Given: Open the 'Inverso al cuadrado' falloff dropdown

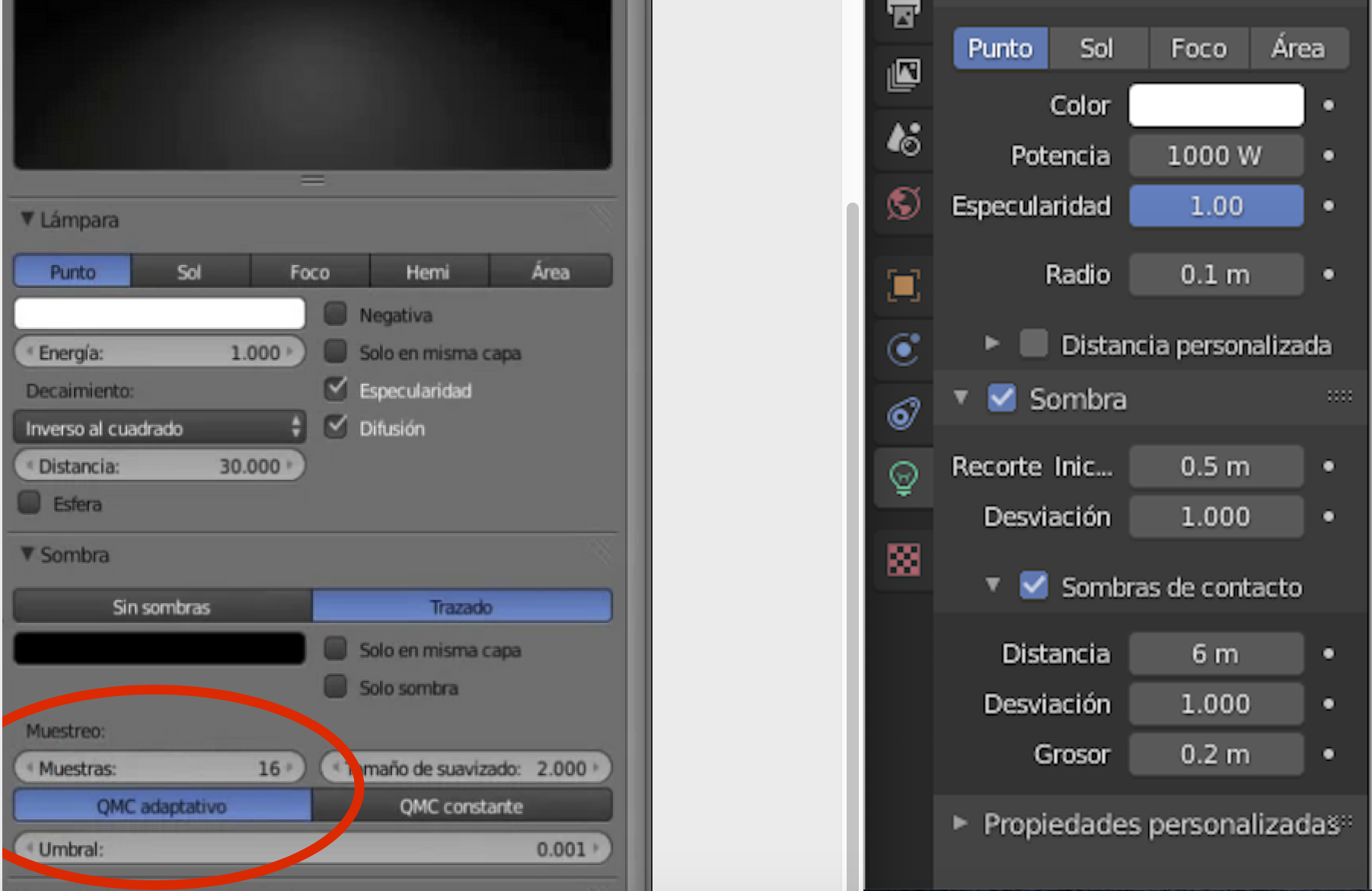Looking at the screenshot, I should 160,428.
